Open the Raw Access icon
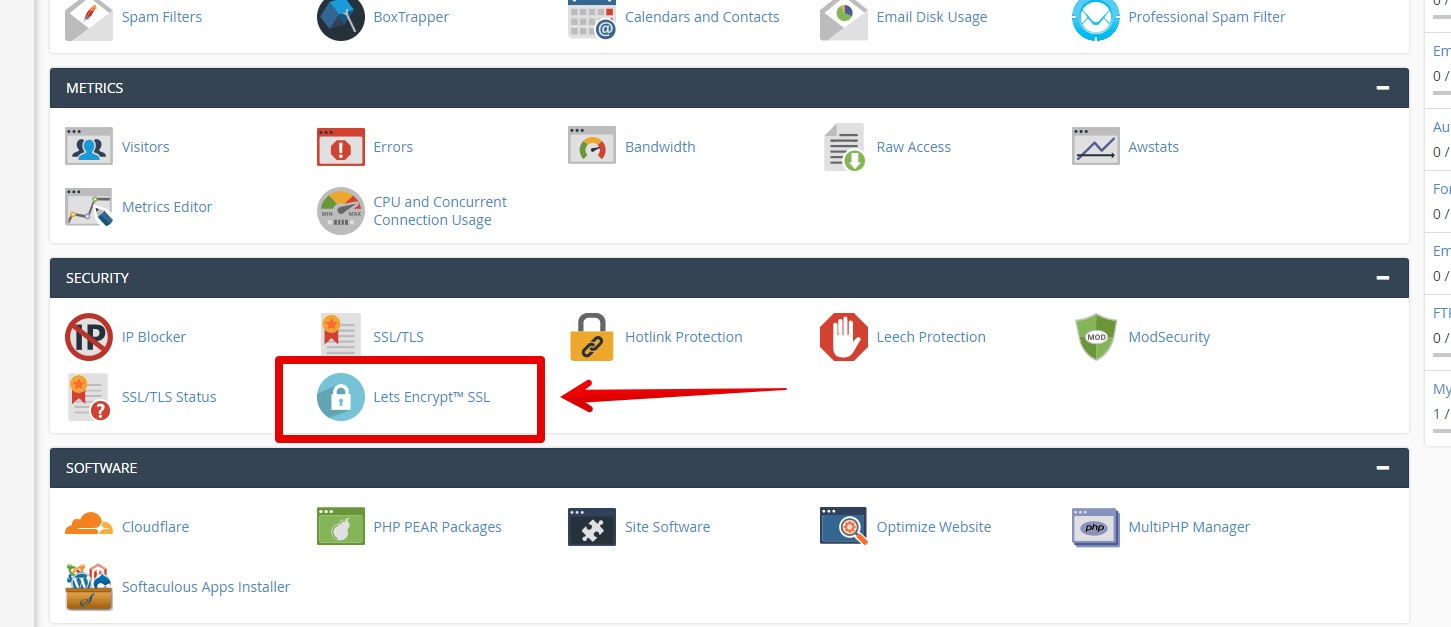This screenshot has width=1451, height=627. pyautogui.click(x=844, y=147)
